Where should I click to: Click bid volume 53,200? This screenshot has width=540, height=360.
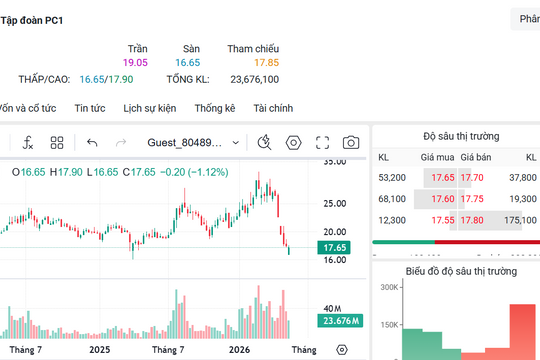(392, 178)
